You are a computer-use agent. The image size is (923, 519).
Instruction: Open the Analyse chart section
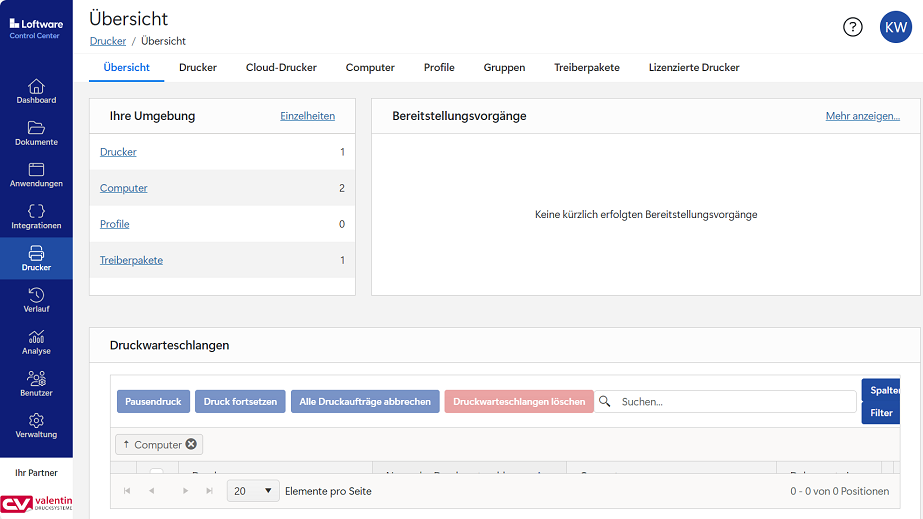click(36, 342)
